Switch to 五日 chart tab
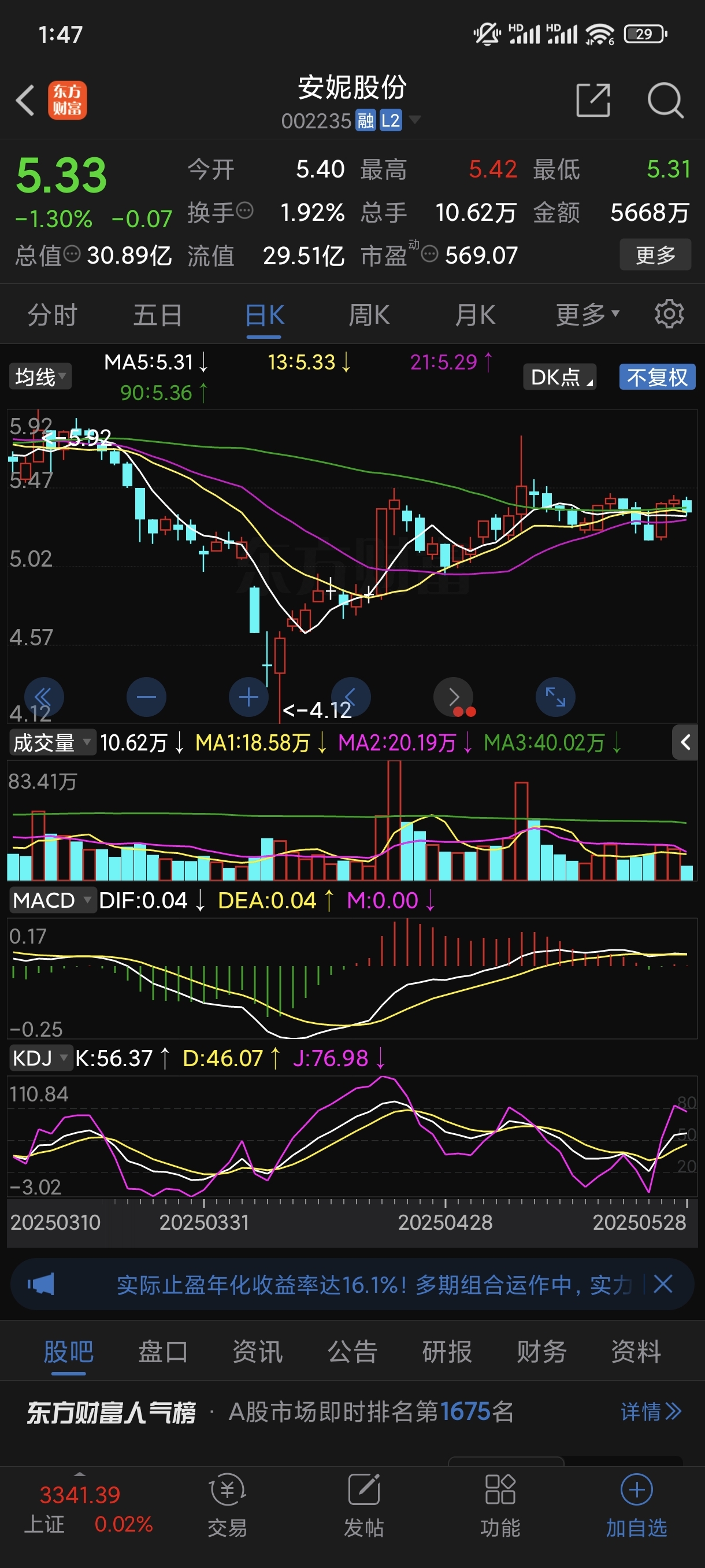The image size is (705, 1568). click(x=158, y=315)
